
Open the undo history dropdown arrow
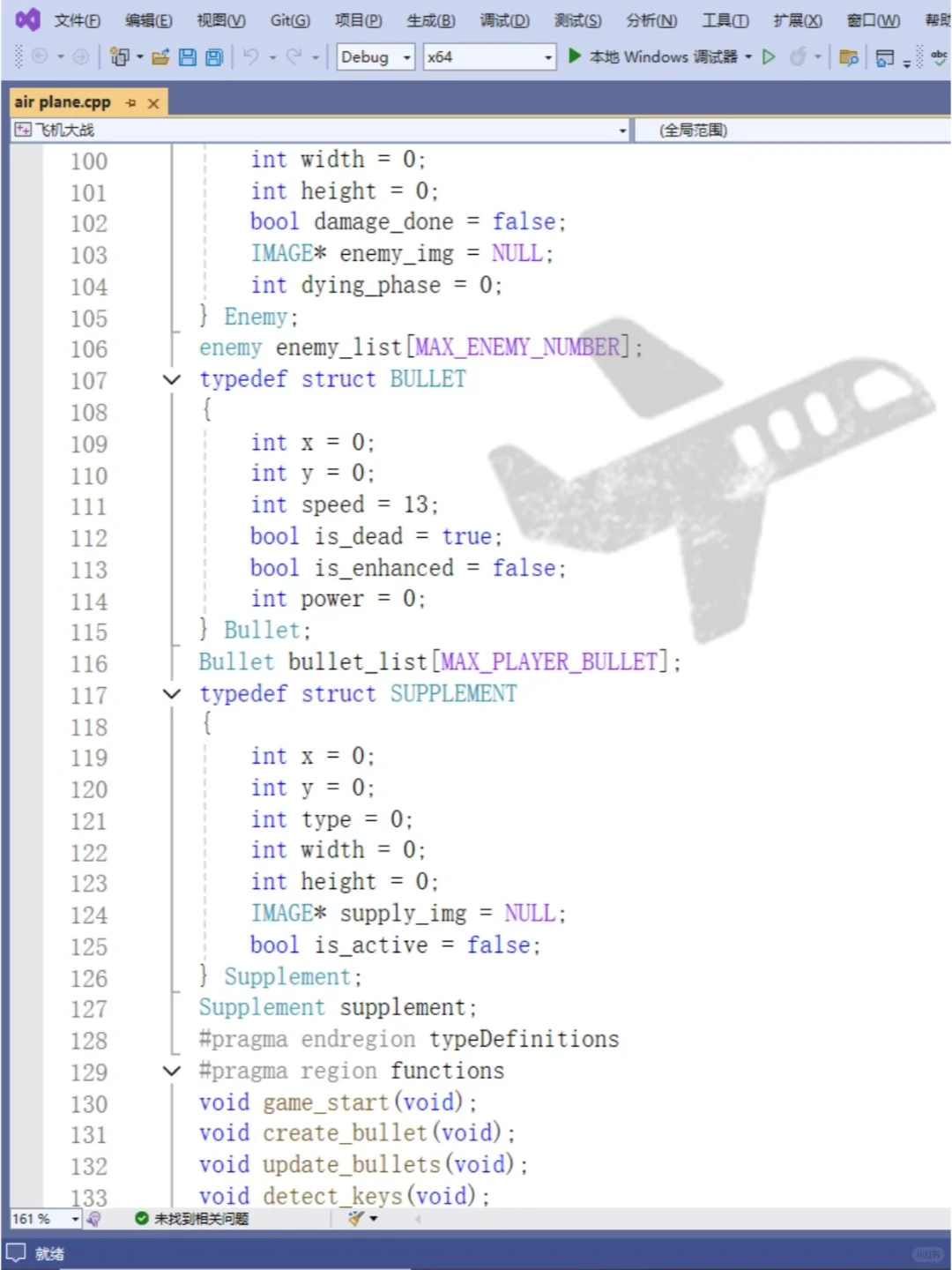coord(272,57)
